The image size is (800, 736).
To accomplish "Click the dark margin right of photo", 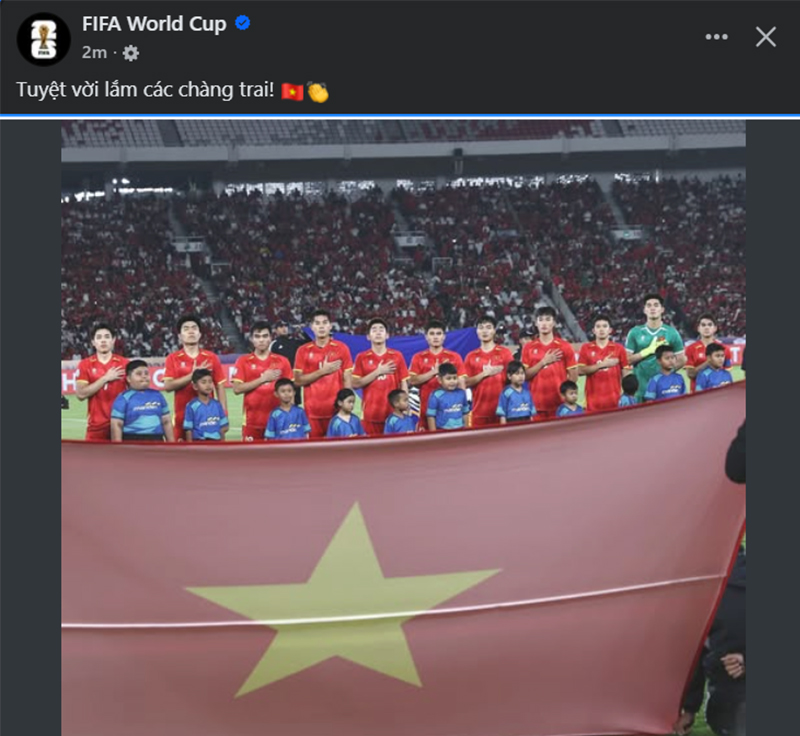I will tap(772, 427).
